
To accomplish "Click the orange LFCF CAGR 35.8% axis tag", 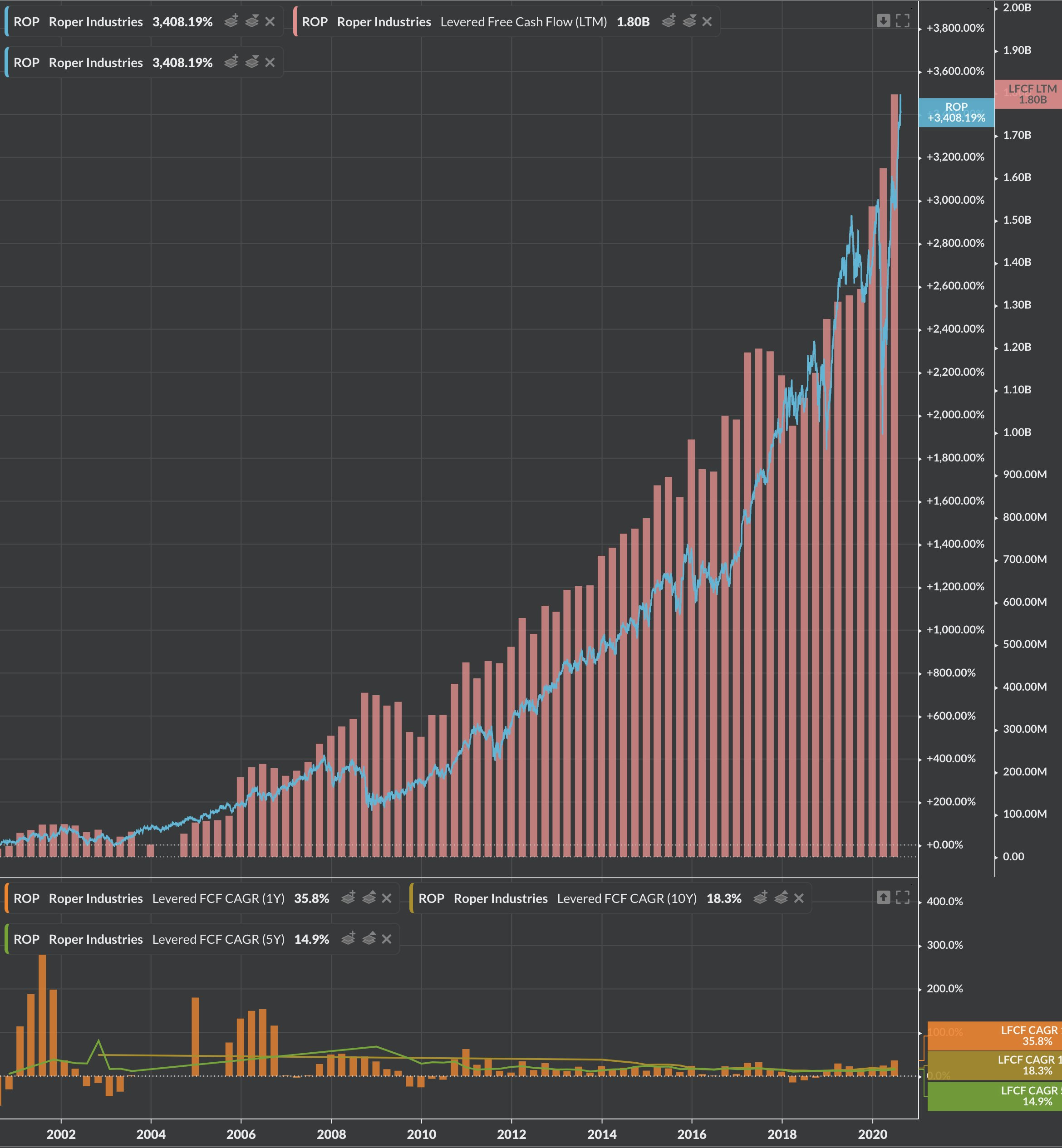I will coord(995,1035).
